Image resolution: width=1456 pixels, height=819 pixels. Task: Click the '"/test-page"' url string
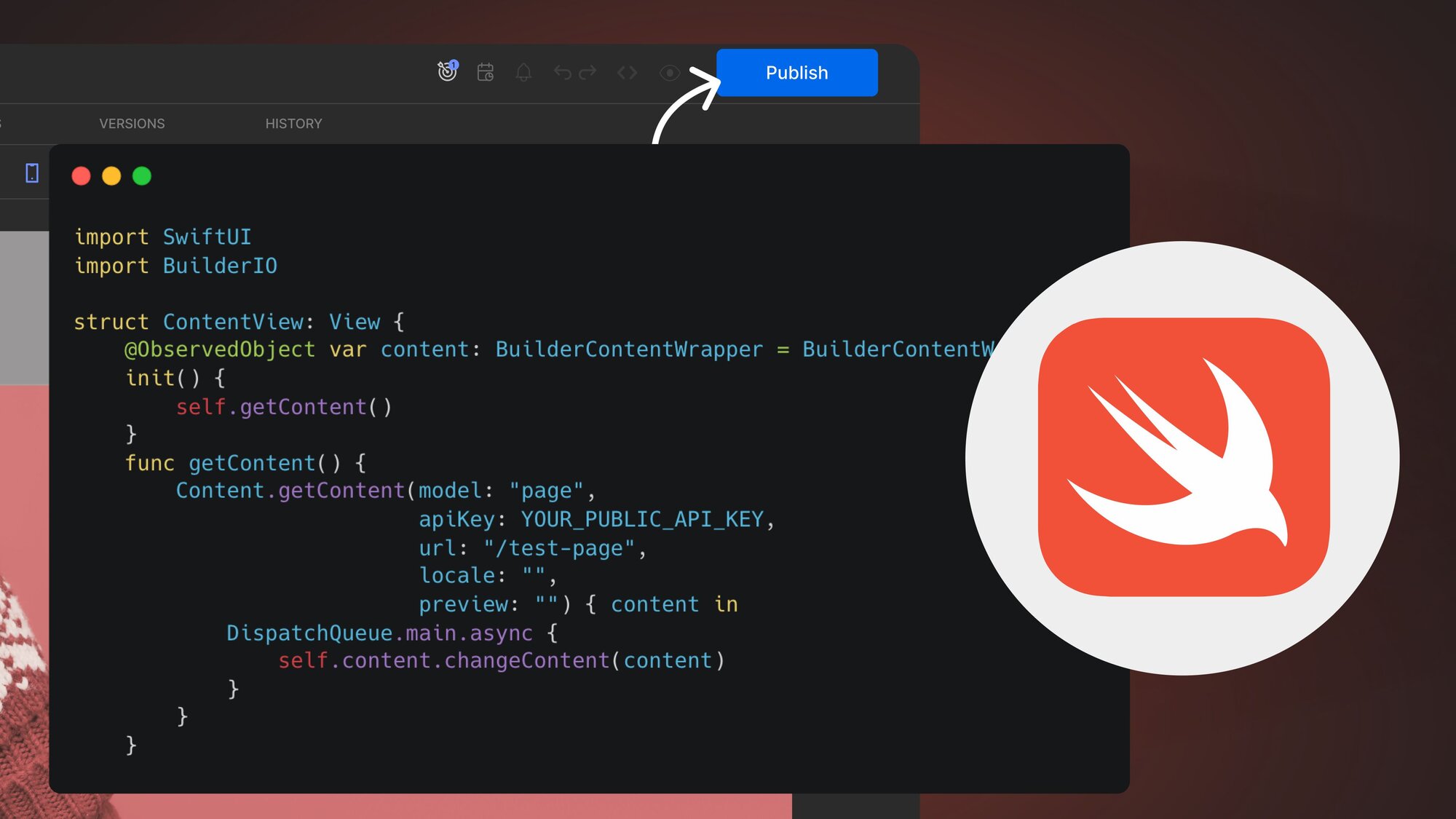point(559,548)
